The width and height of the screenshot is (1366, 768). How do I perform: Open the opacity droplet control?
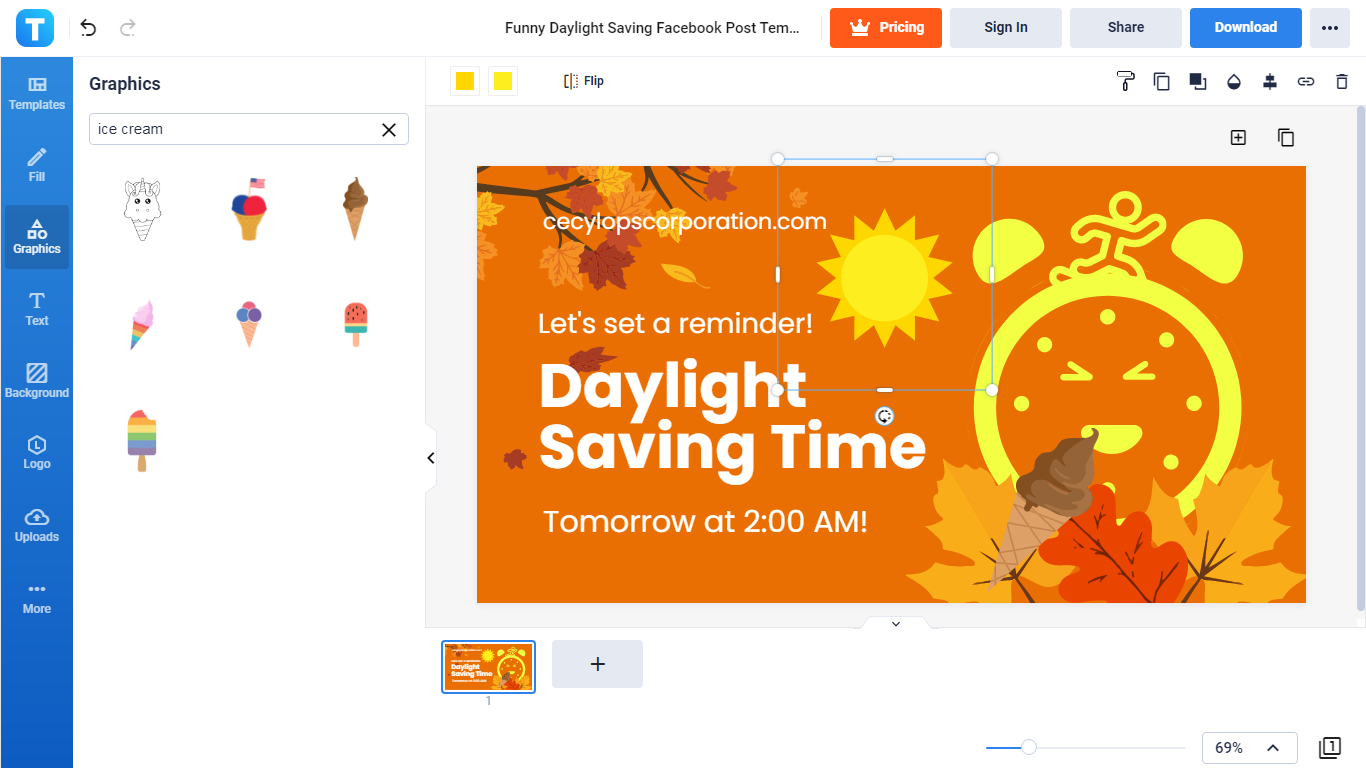pos(1234,81)
